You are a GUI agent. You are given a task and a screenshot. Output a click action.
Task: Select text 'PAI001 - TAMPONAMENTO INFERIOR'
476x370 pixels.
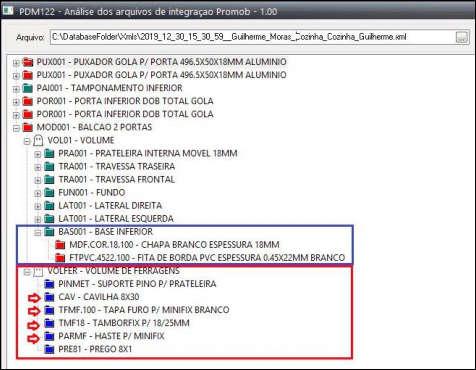[110, 88]
